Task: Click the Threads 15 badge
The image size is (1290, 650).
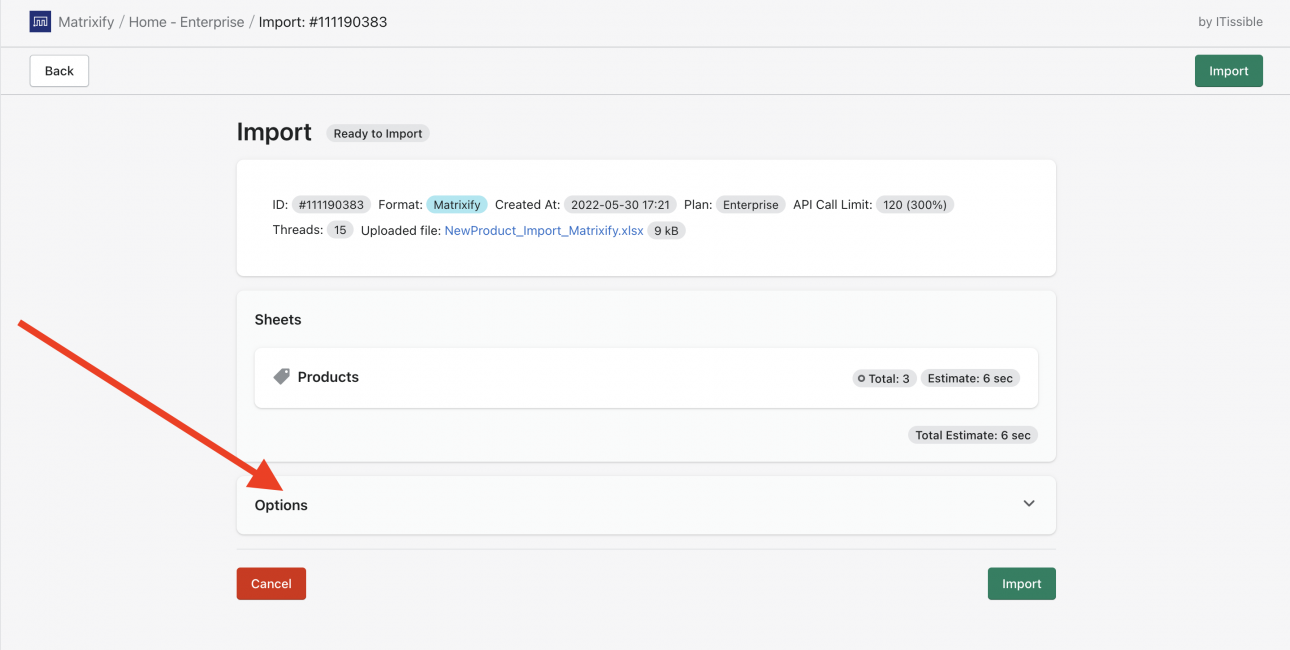Action: pyautogui.click(x=340, y=230)
